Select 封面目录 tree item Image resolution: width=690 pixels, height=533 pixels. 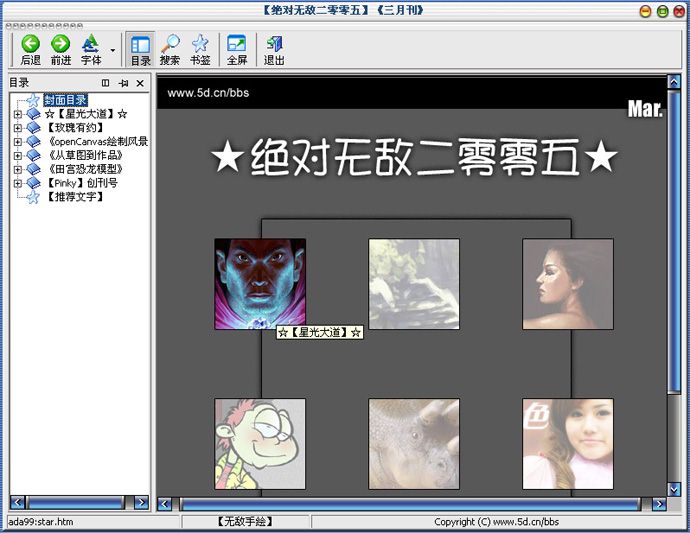tap(66, 100)
